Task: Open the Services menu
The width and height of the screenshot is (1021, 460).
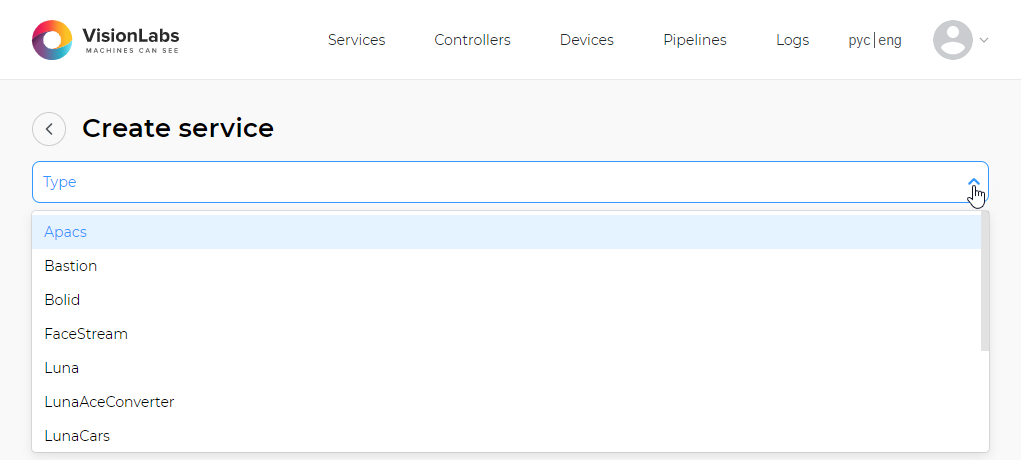Action: (356, 40)
